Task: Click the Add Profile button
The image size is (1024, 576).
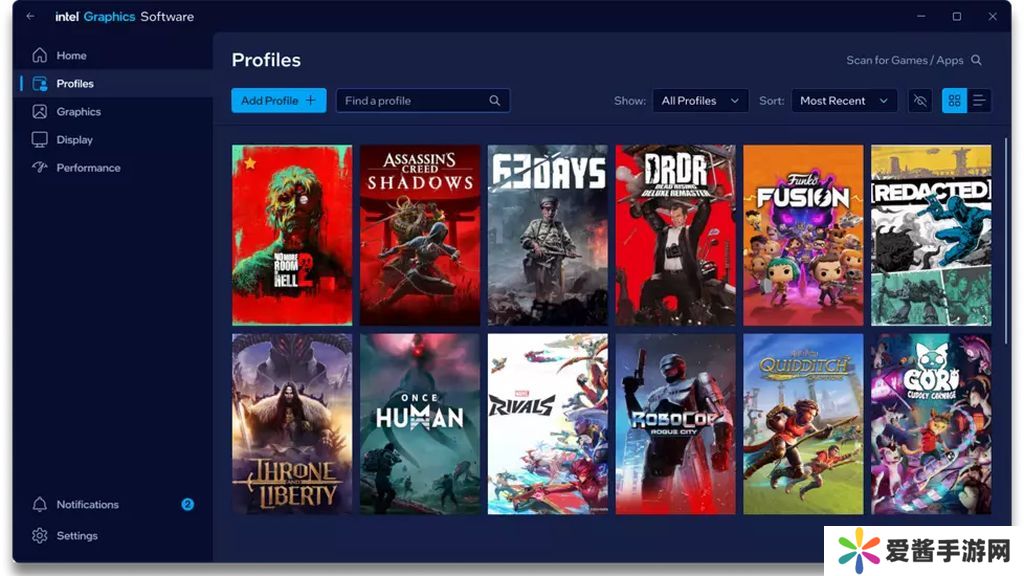Action: click(x=278, y=101)
